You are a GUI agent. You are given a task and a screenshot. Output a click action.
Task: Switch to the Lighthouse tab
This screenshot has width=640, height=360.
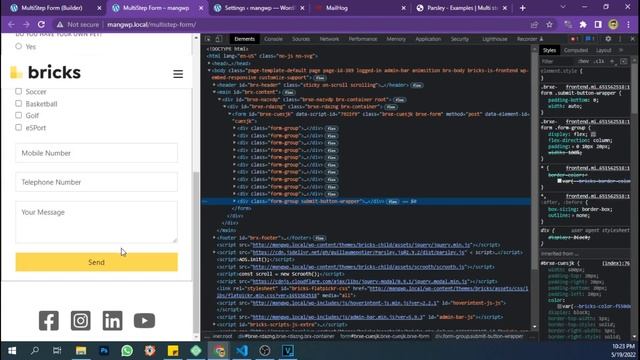click(x=494, y=39)
